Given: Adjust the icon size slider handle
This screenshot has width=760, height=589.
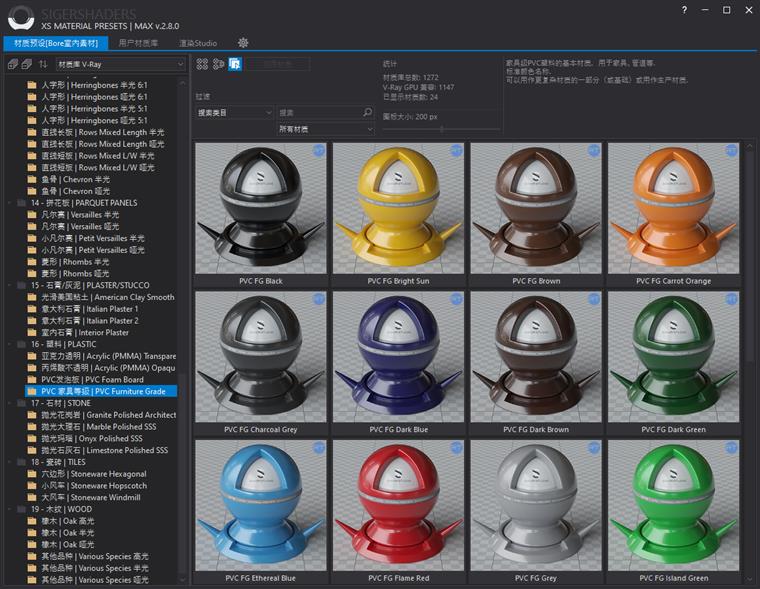Looking at the screenshot, I should tap(442, 129).
